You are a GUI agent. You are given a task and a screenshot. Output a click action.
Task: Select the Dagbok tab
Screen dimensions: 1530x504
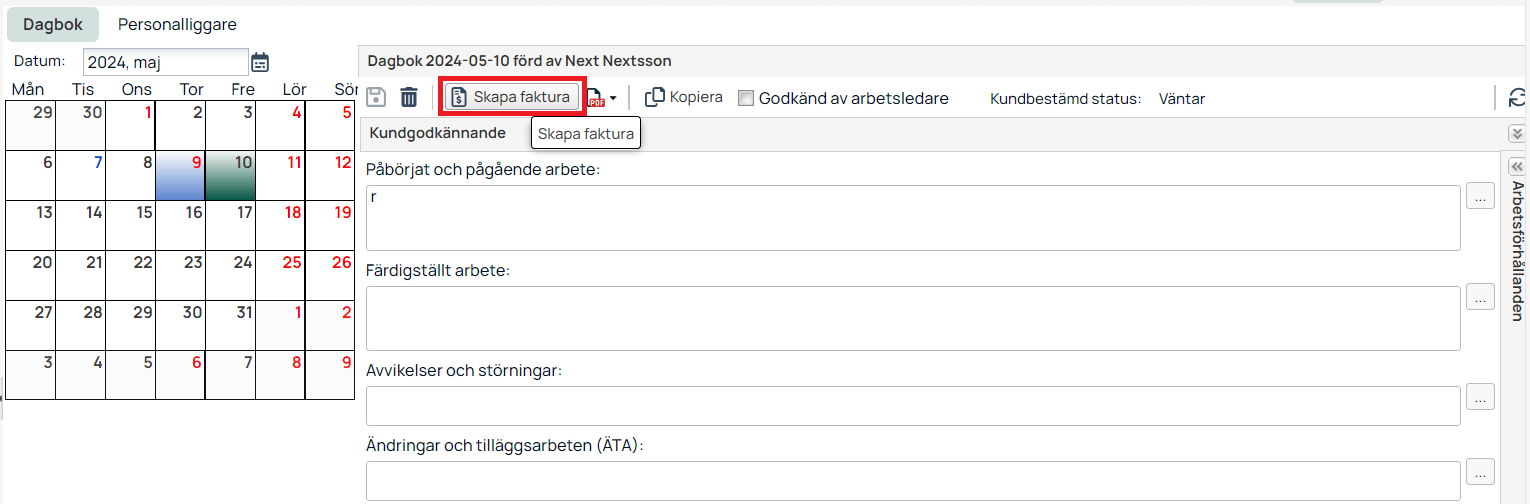(53, 24)
